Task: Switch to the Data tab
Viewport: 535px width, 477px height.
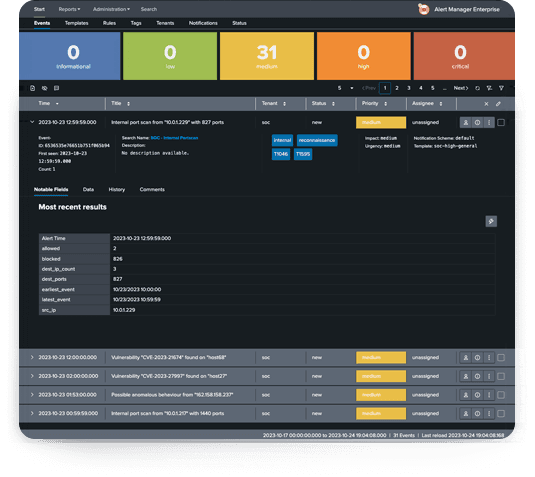Action: (x=88, y=189)
